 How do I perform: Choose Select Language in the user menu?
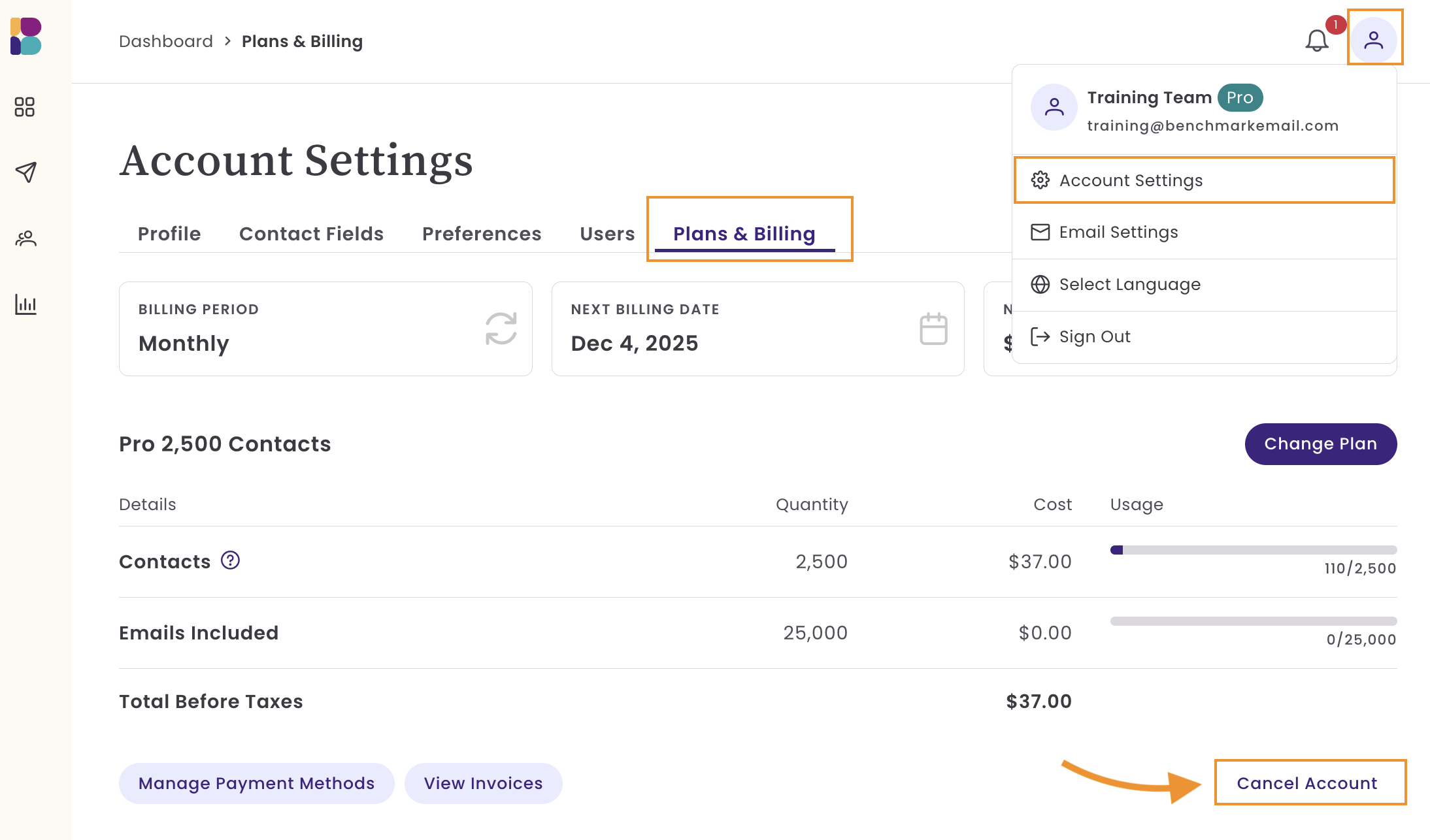pos(1129,284)
